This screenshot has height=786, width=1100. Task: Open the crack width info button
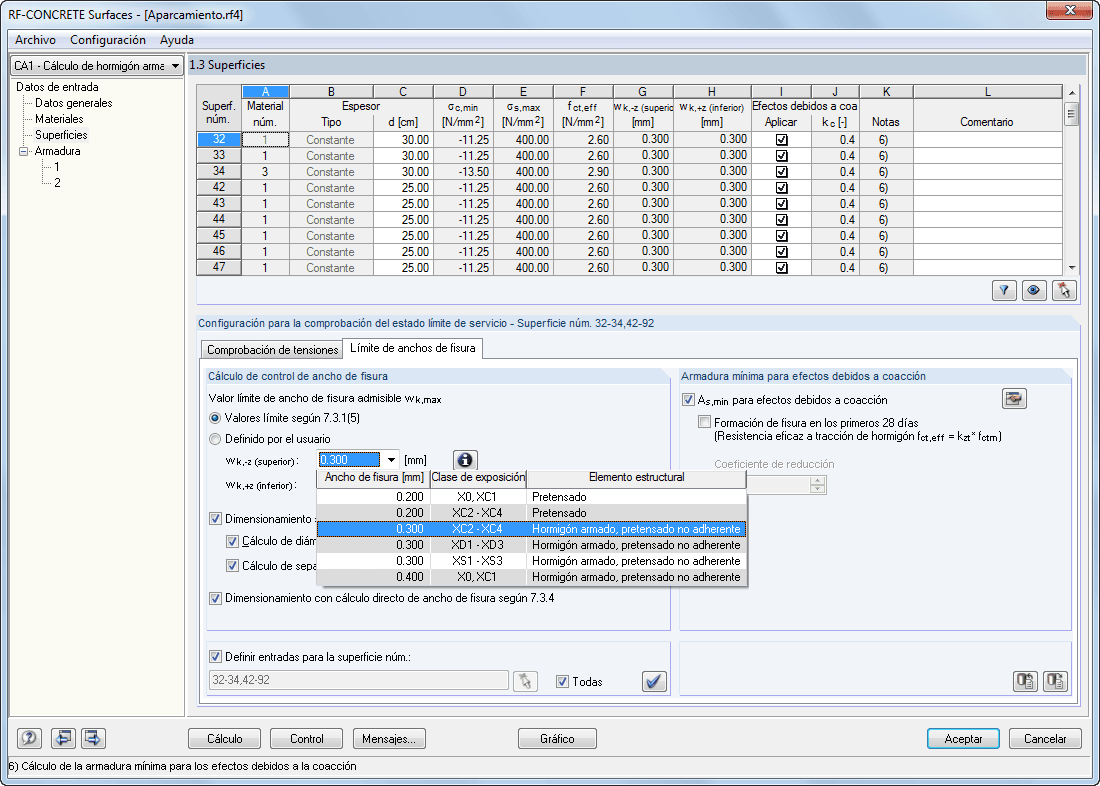click(465, 460)
